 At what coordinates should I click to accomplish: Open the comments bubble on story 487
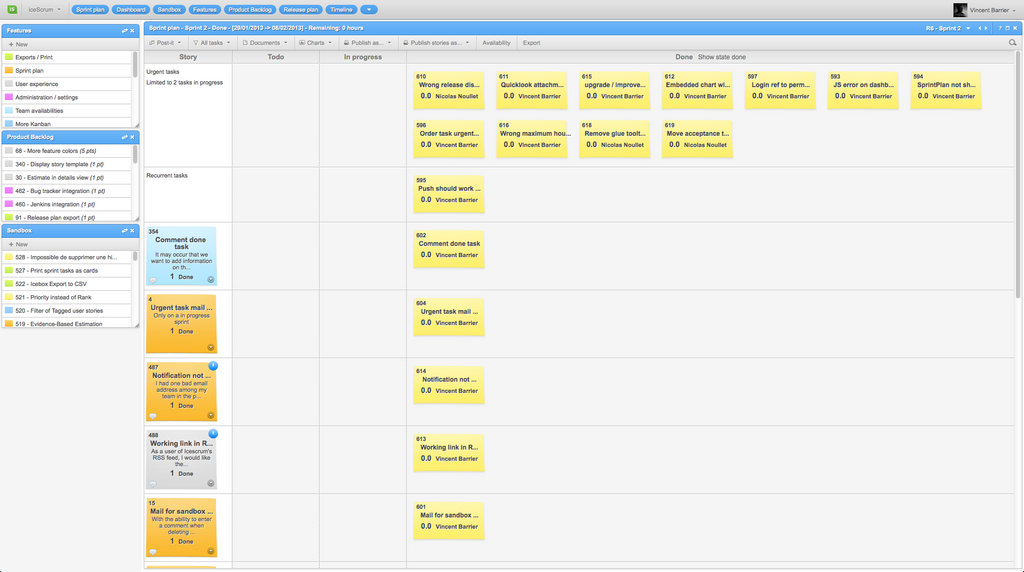pos(153,416)
